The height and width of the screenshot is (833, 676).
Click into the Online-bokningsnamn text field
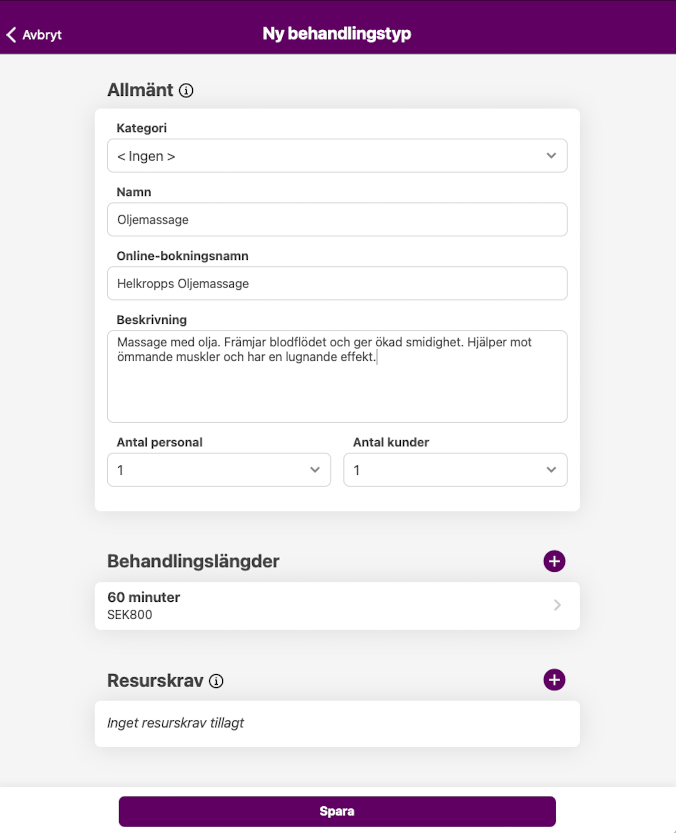336,284
